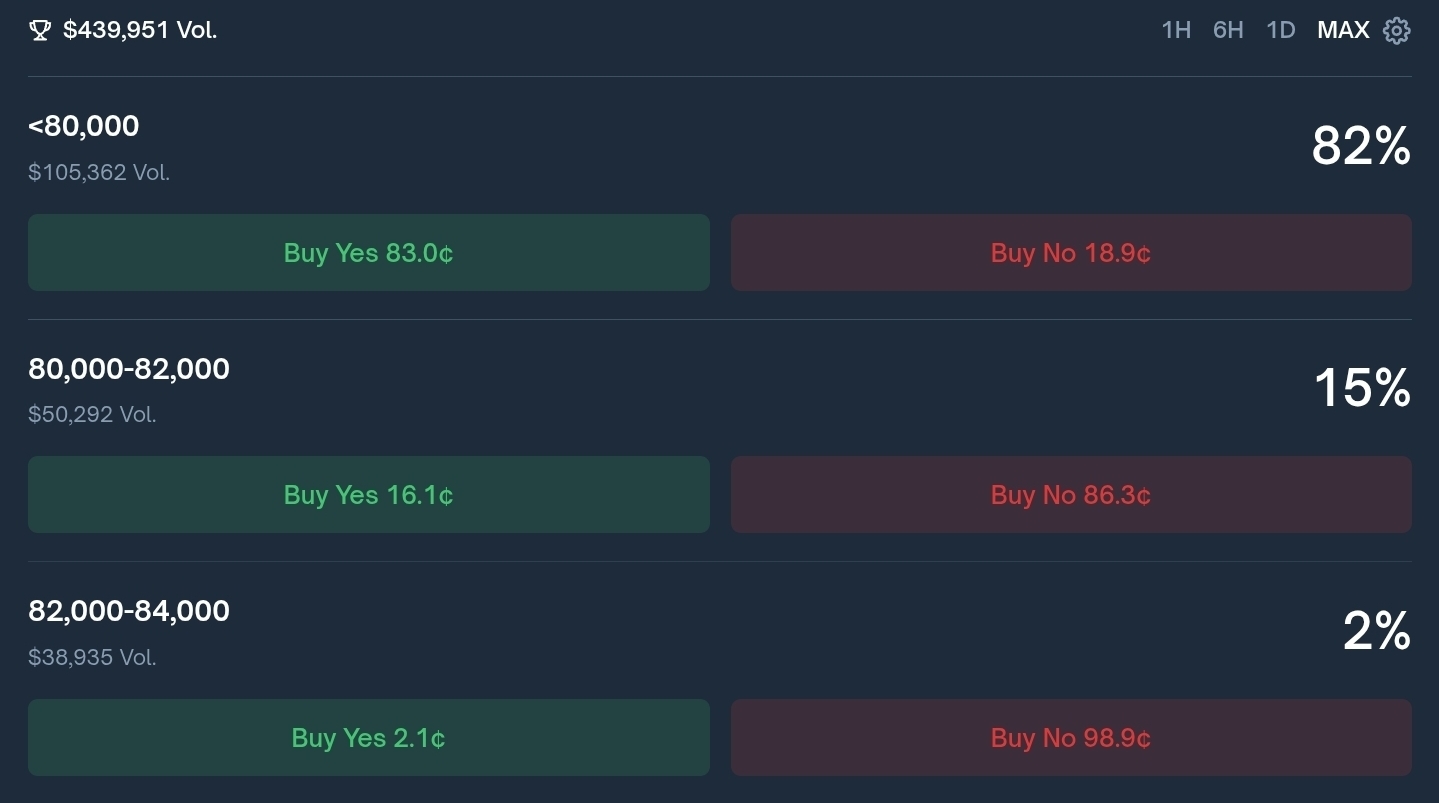Click the $105,362 Vol. text
The image size is (1439, 803).
tap(99, 172)
